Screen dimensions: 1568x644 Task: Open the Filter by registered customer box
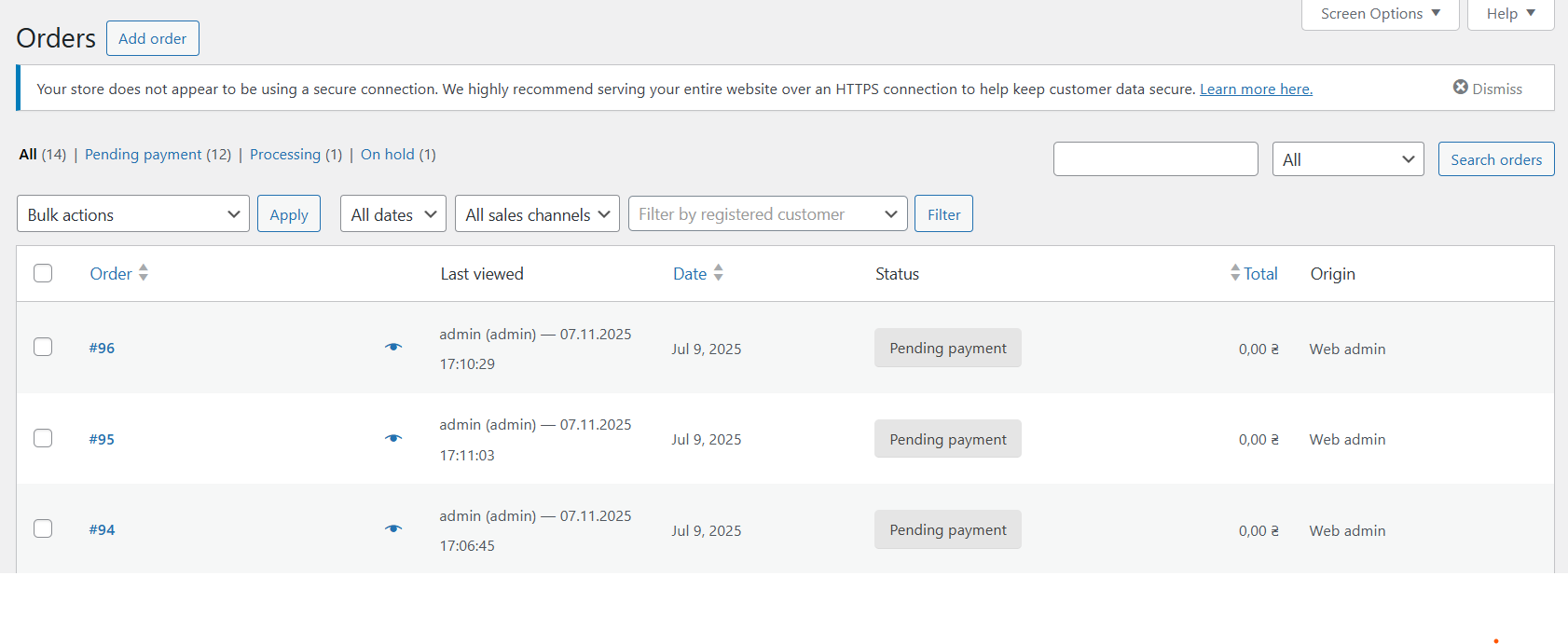pyautogui.click(x=767, y=214)
